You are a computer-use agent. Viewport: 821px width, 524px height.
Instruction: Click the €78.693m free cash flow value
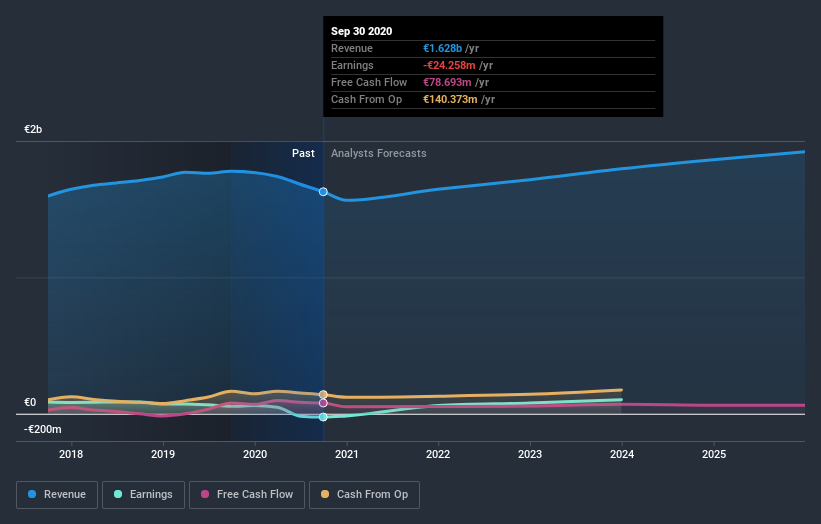(447, 83)
